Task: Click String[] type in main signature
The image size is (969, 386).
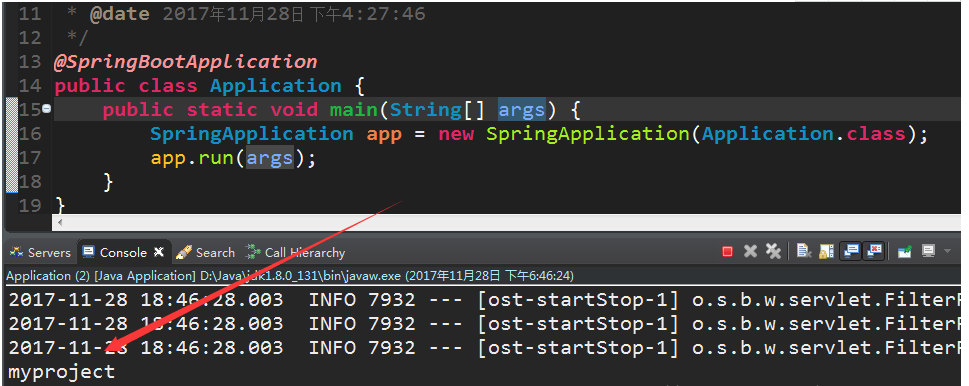Action: (438, 110)
